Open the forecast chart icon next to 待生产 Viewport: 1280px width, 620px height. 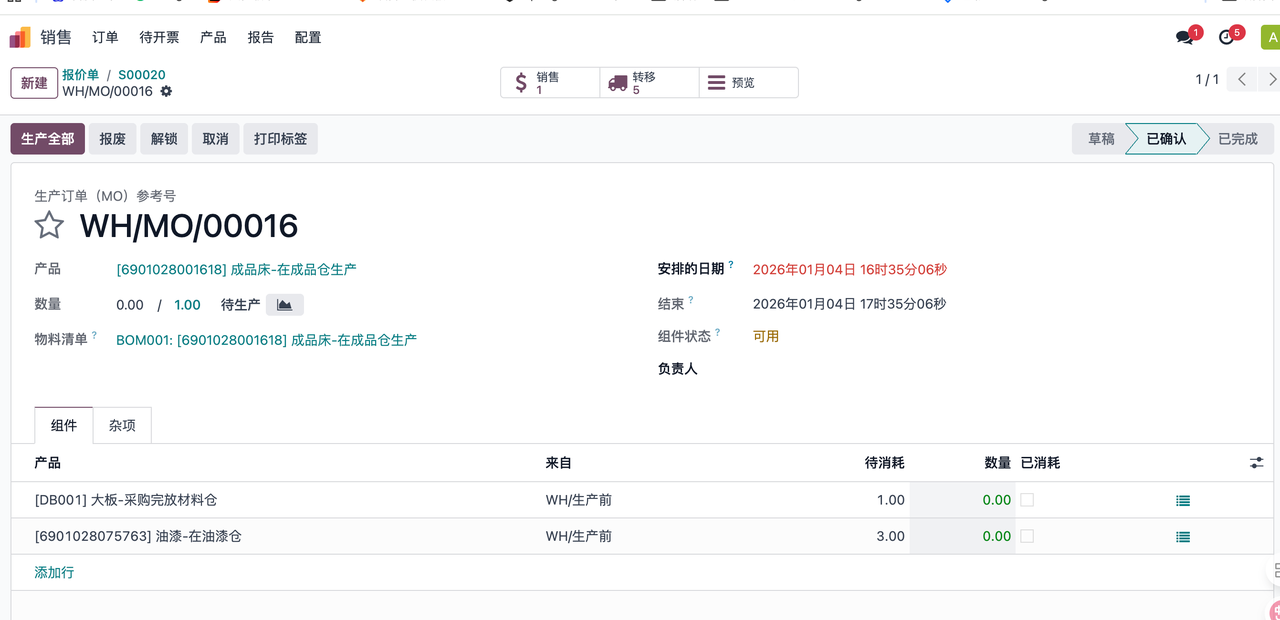tap(285, 305)
